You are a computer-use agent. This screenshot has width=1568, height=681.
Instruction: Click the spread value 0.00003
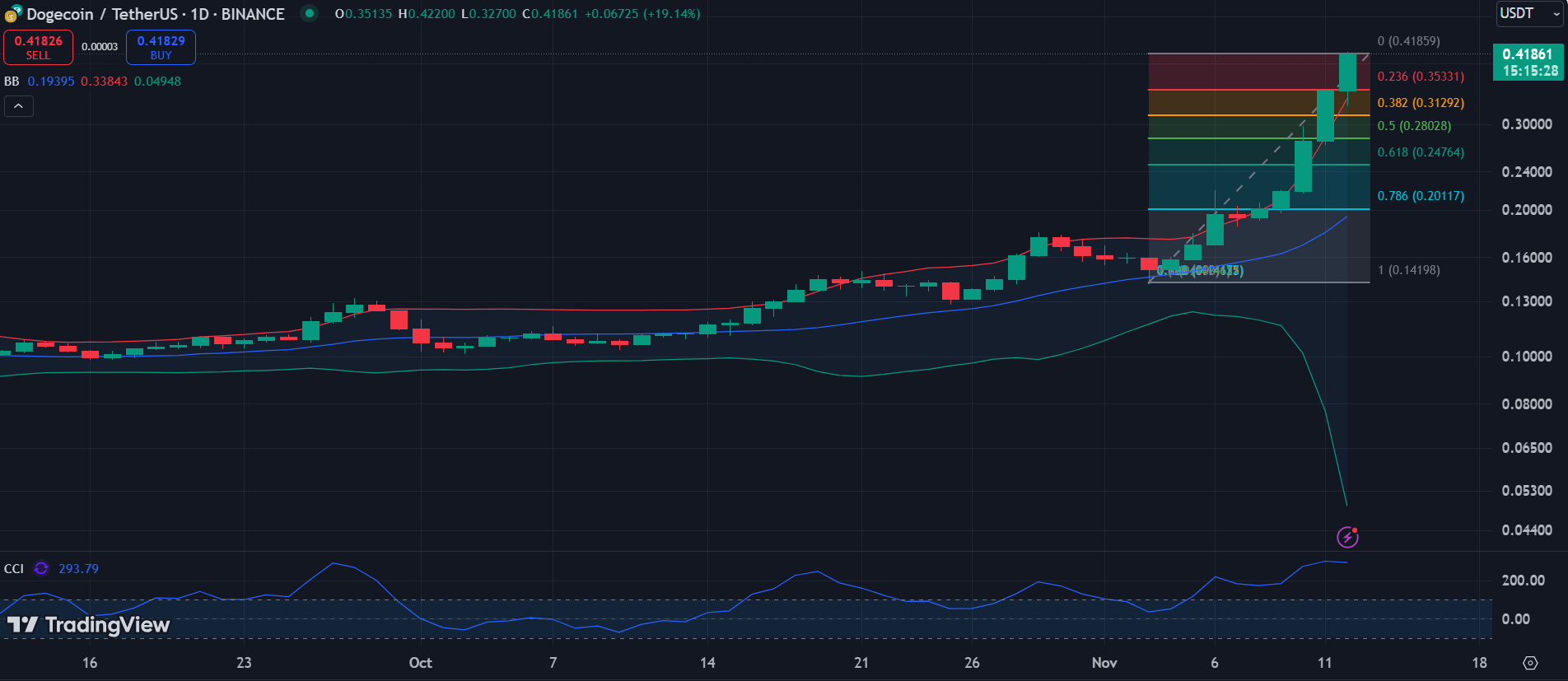click(x=100, y=47)
